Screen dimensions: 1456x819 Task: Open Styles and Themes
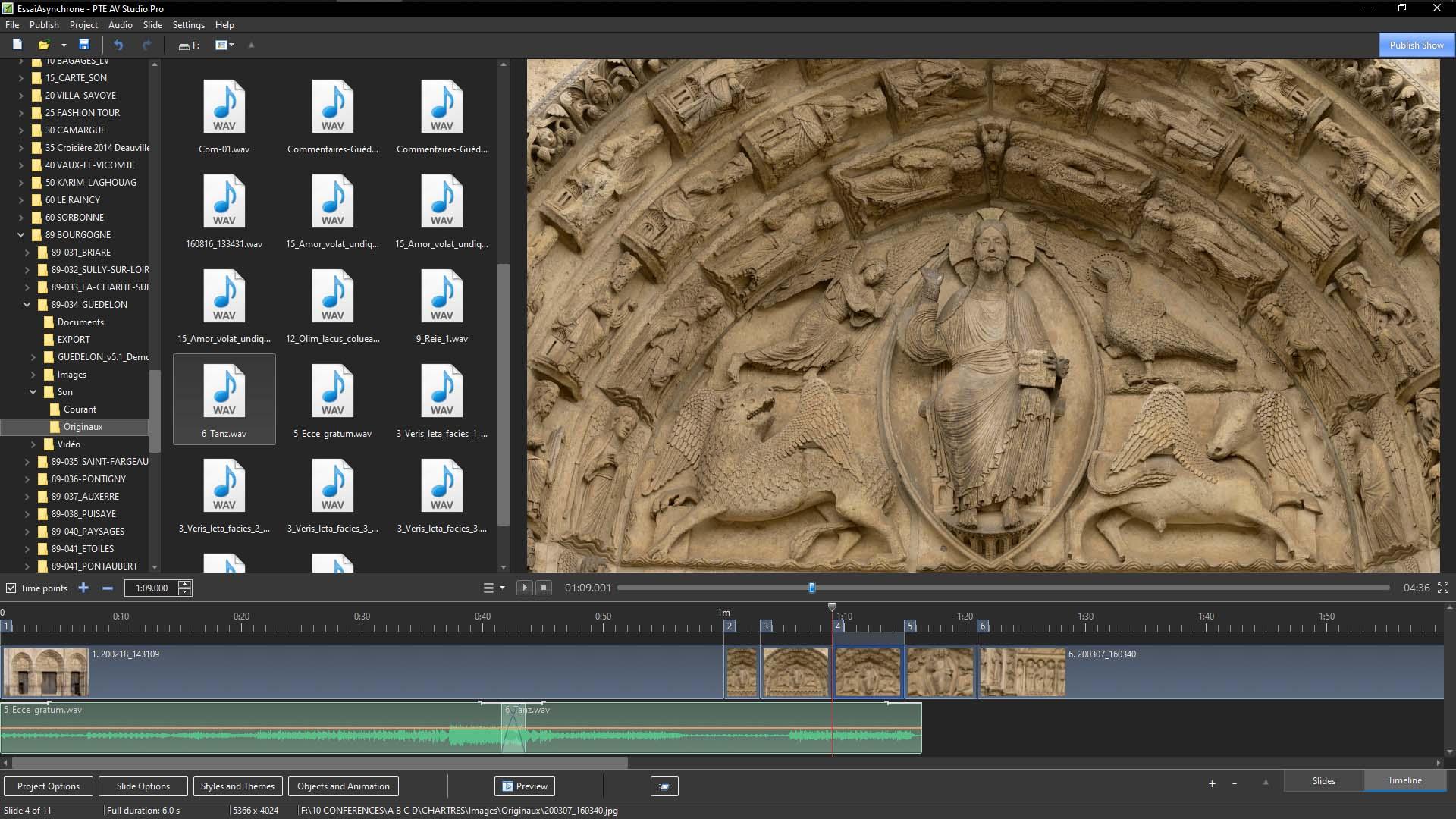tap(237, 786)
